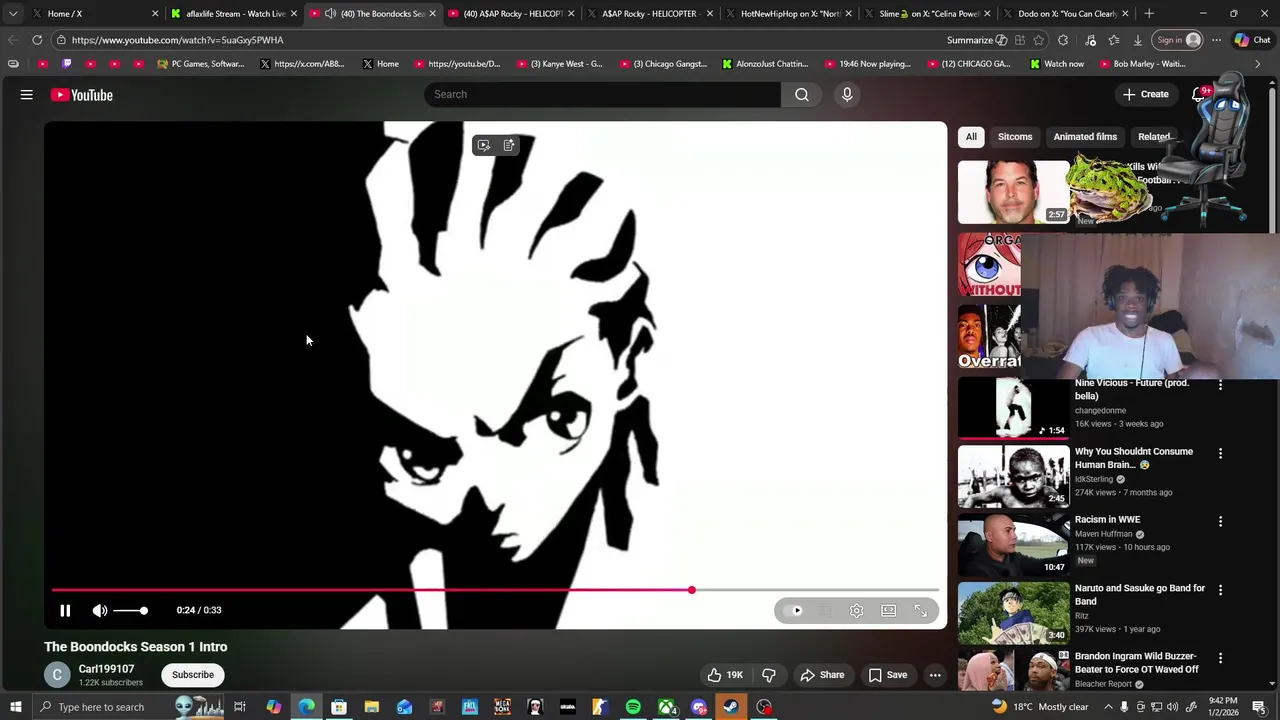Mute the video using the speaker icon
The width and height of the screenshot is (1280, 720).
100,610
